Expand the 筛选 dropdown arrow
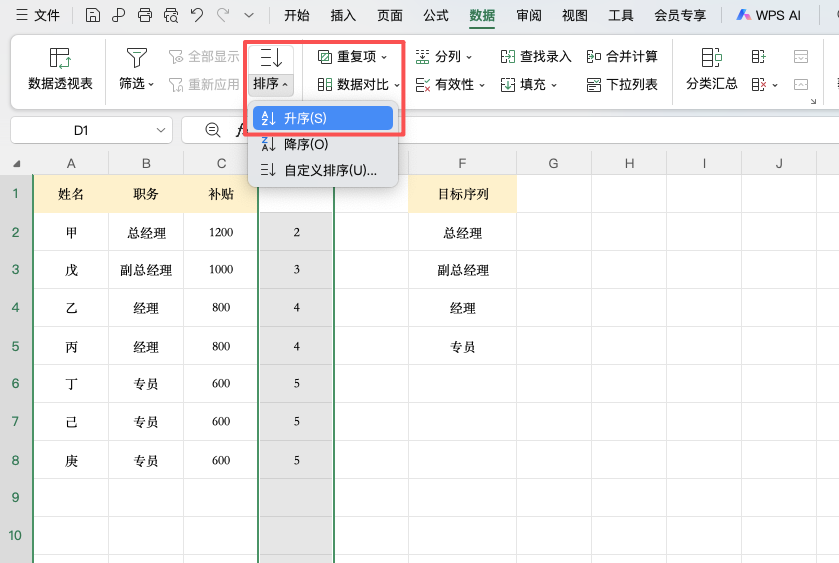 [151, 85]
